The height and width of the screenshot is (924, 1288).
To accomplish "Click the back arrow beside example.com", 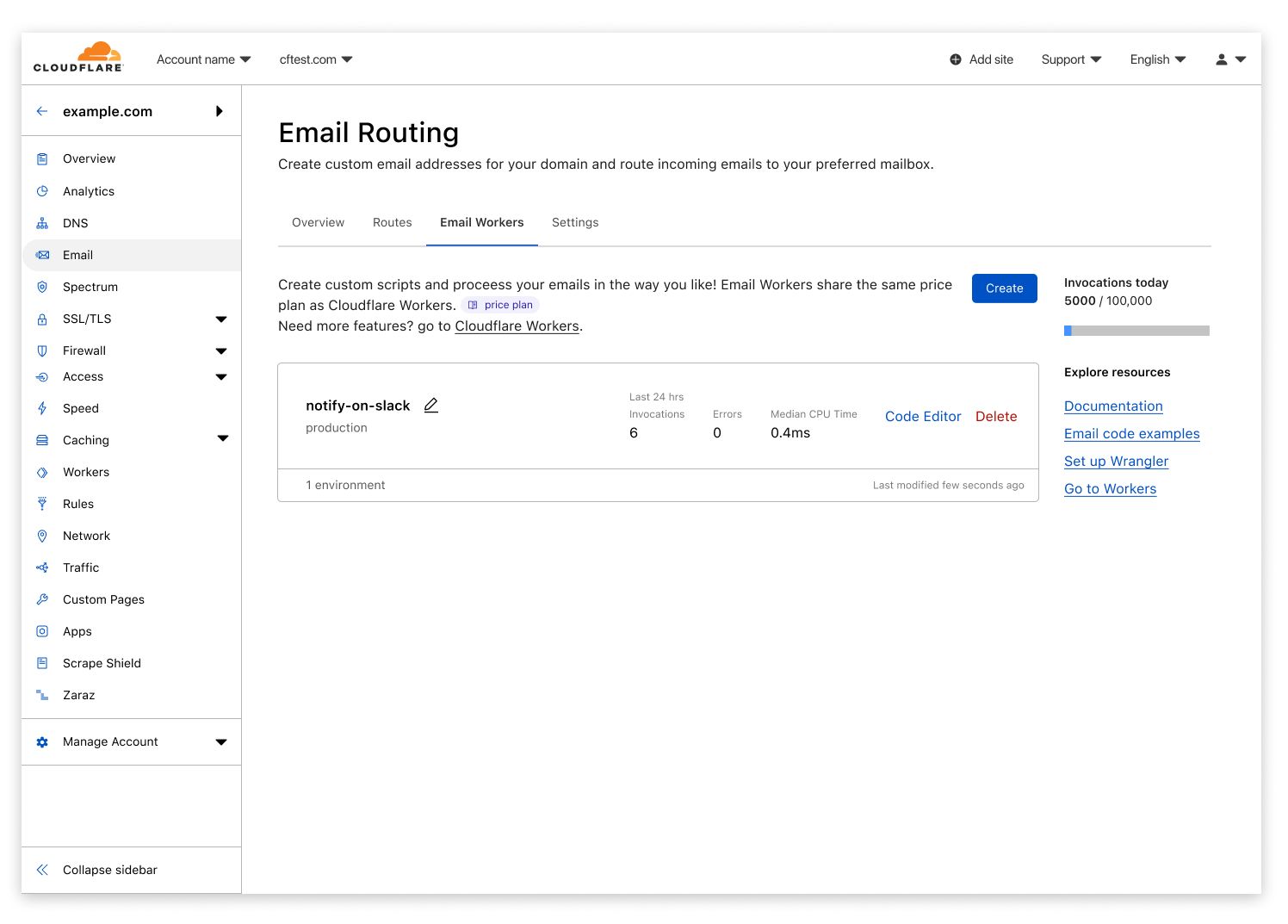I will 42,111.
